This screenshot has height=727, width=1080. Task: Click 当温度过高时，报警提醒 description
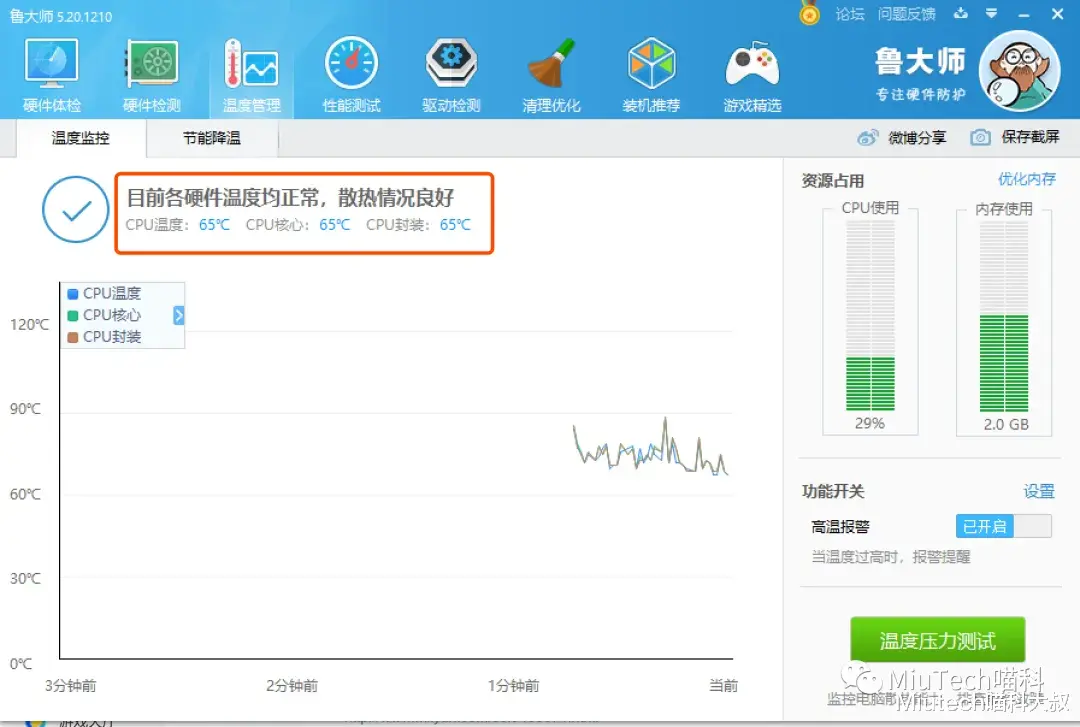point(891,557)
